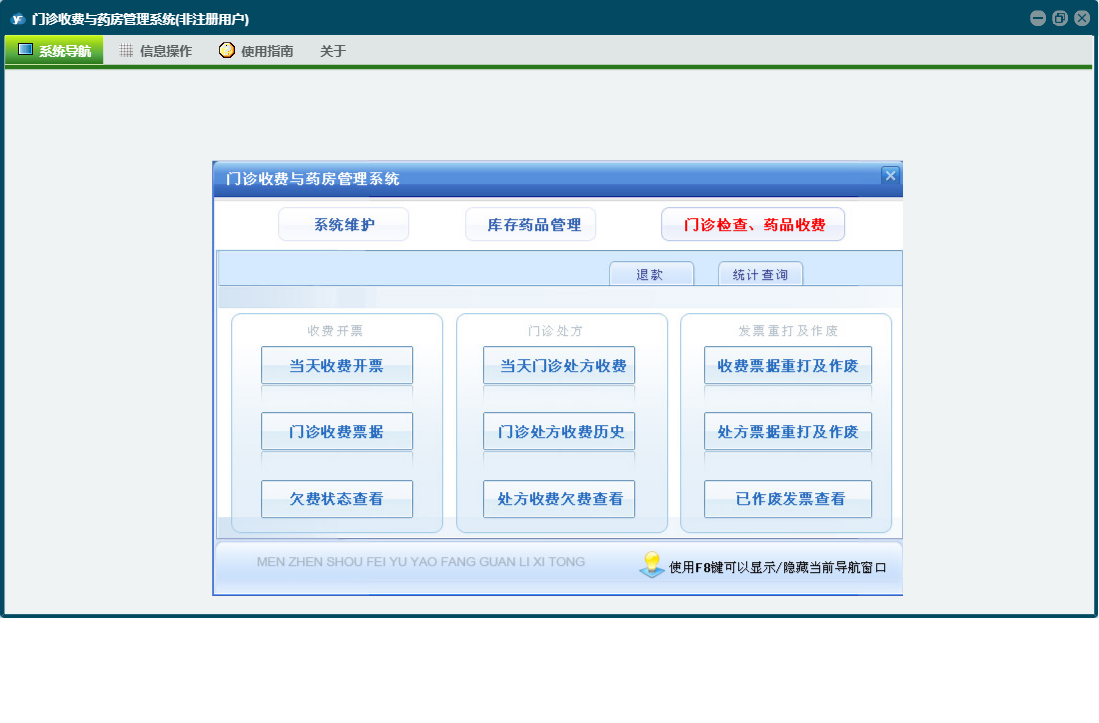Minimize the main application window
Viewport: 1099px width, 723px height.
click(x=1038, y=18)
